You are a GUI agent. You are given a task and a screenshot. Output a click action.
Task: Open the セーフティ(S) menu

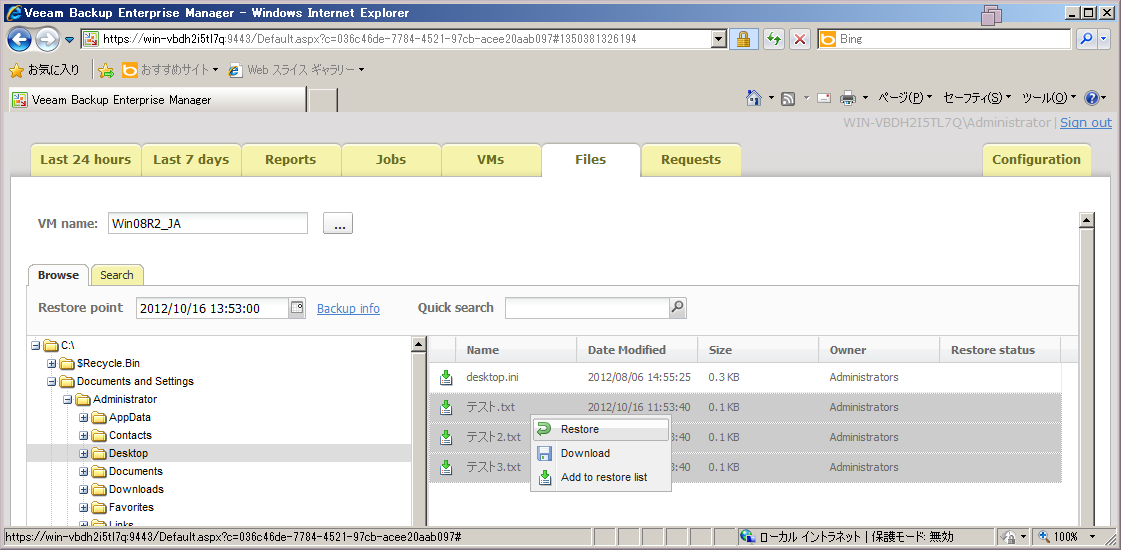click(977, 98)
